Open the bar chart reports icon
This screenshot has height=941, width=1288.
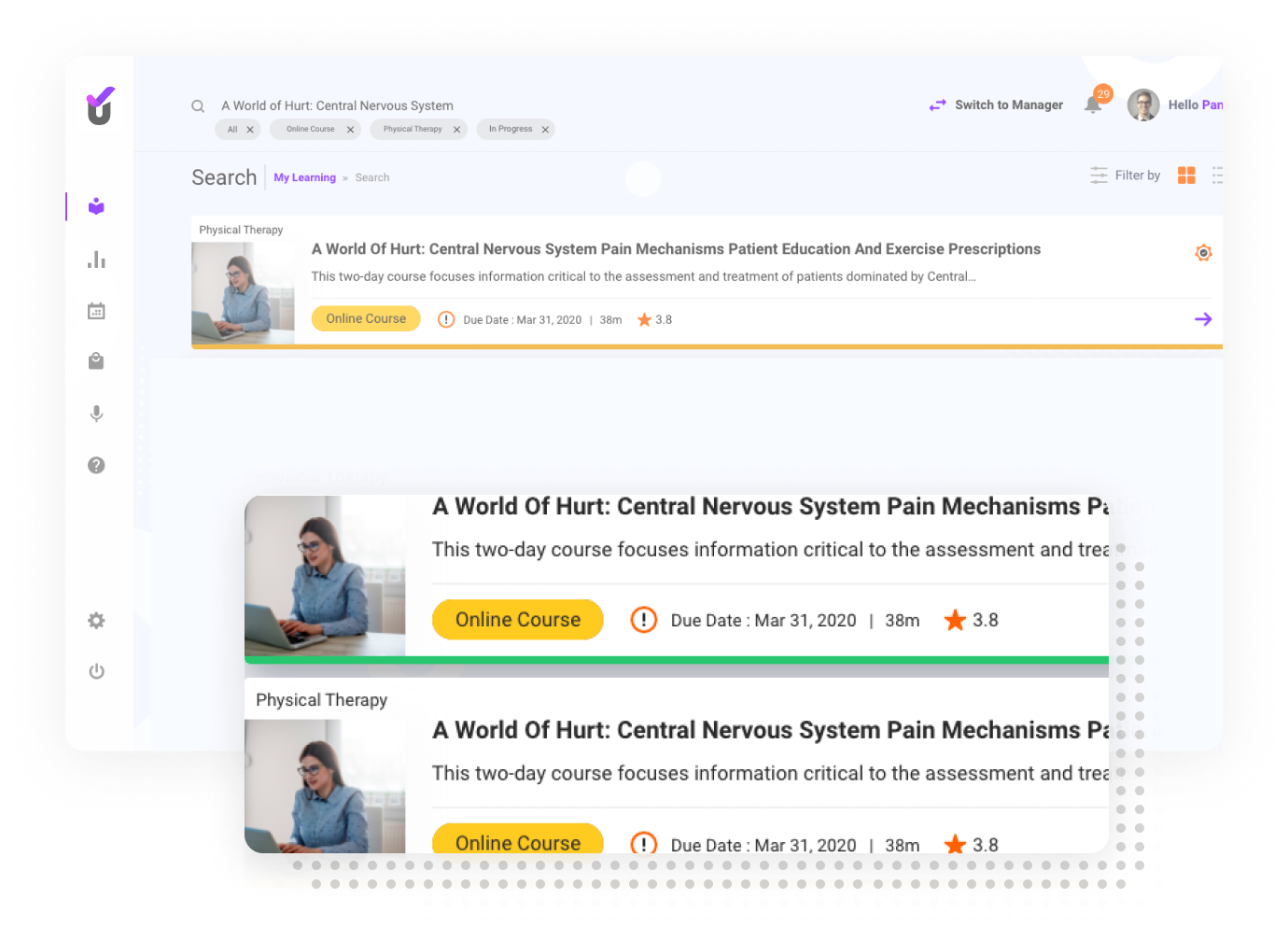[x=96, y=260]
